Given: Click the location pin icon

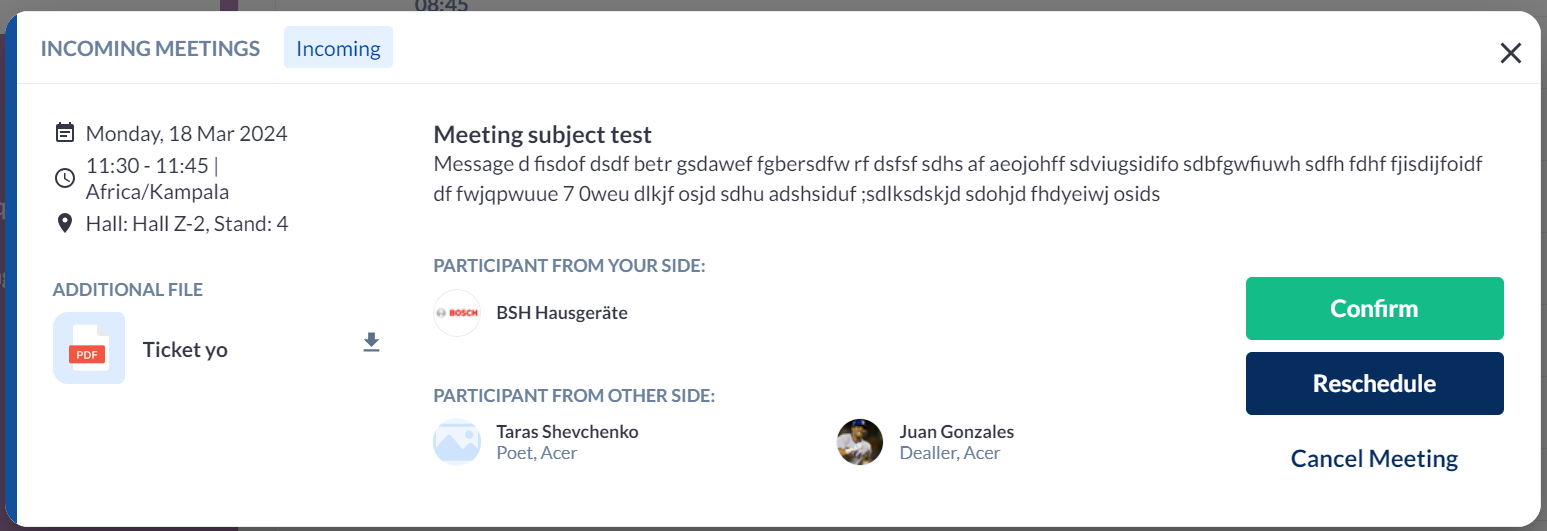Looking at the screenshot, I should point(65,223).
